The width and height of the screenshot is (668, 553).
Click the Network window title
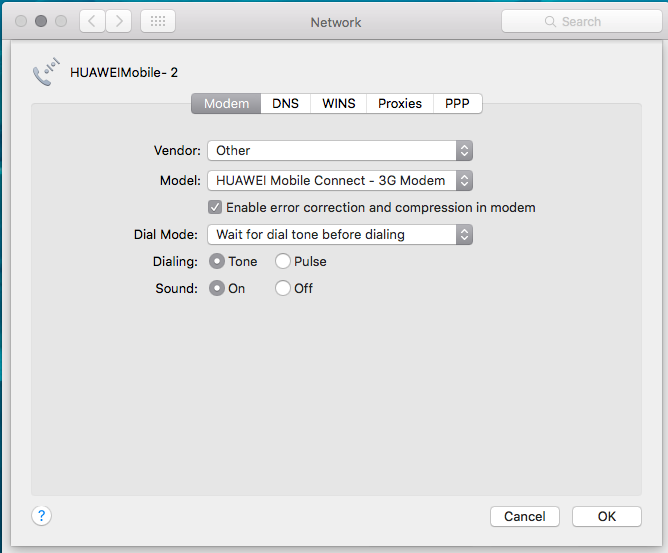pos(336,22)
